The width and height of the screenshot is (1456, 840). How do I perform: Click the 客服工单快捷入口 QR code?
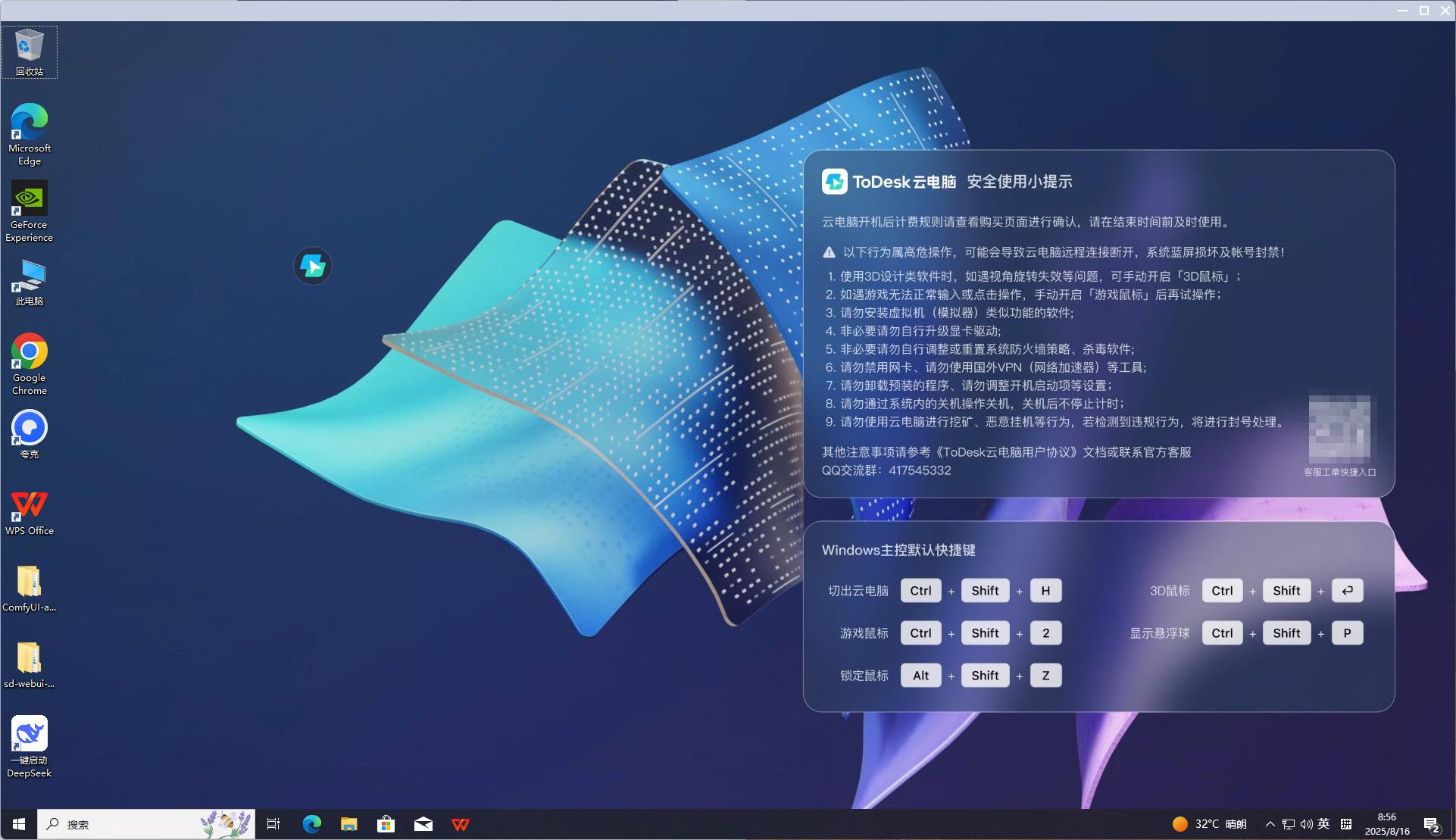coord(1339,429)
